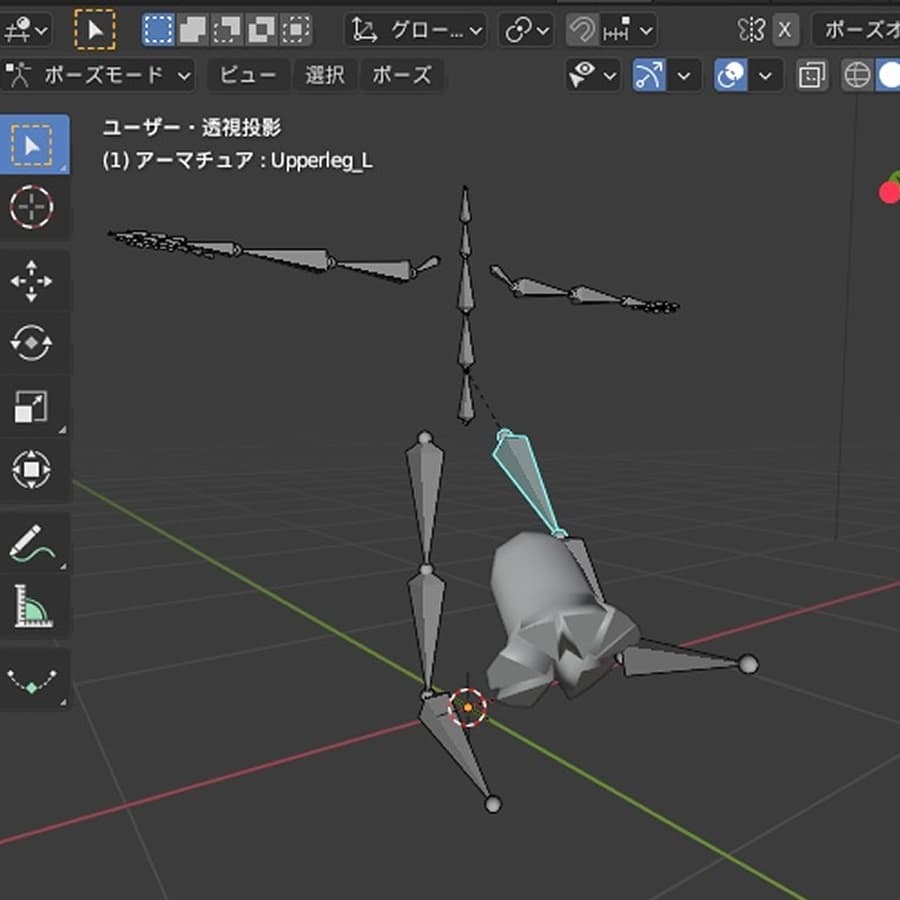Open the ポーズモード mode dropdown

pos(98,75)
